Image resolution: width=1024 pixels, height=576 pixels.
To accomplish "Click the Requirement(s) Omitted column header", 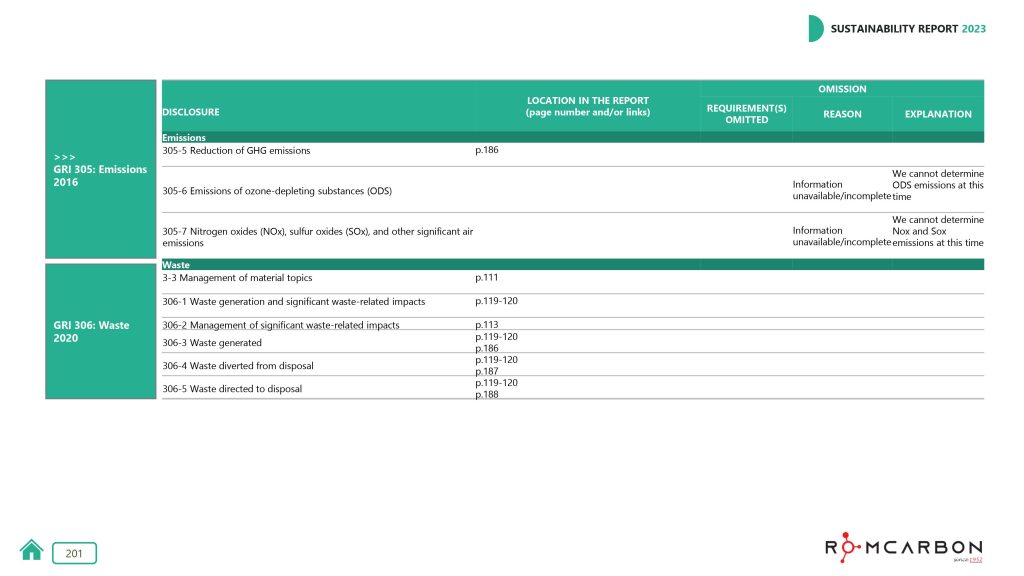I will (746, 114).
